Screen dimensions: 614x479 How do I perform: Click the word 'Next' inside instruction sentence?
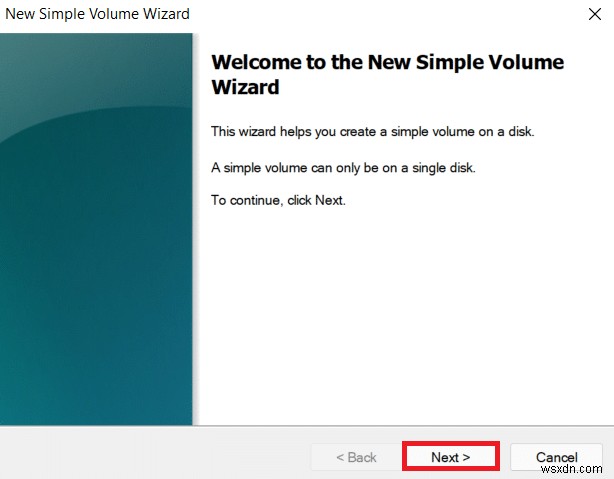tap(329, 201)
